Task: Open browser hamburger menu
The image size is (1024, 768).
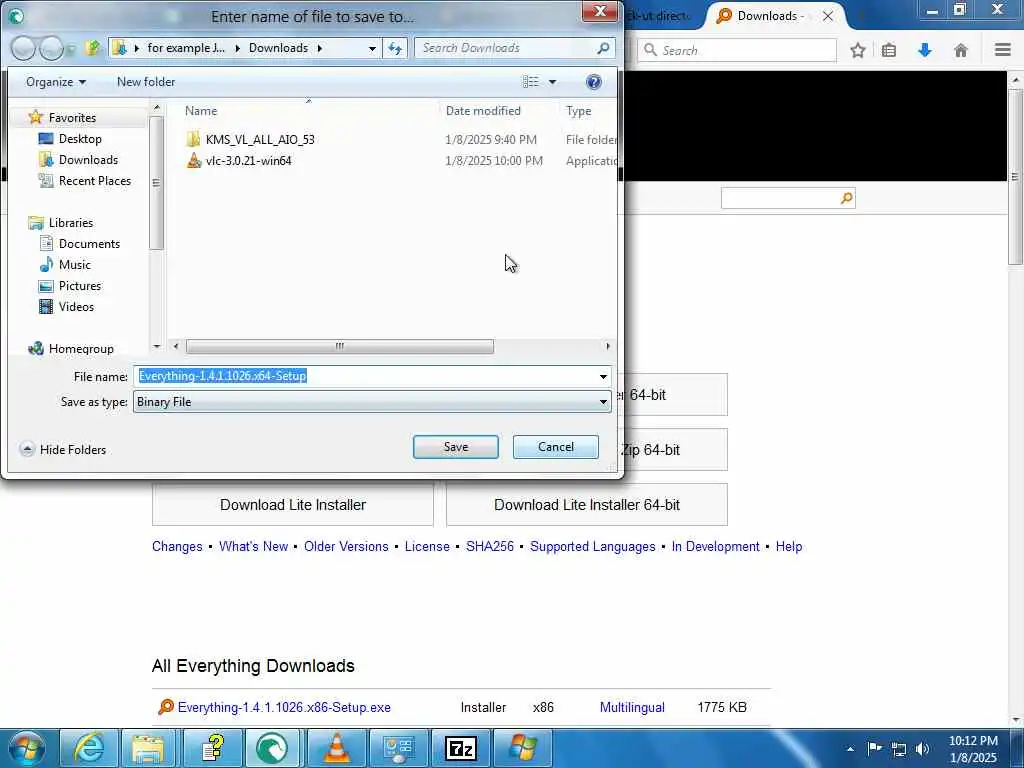Action: pos(1002,50)
